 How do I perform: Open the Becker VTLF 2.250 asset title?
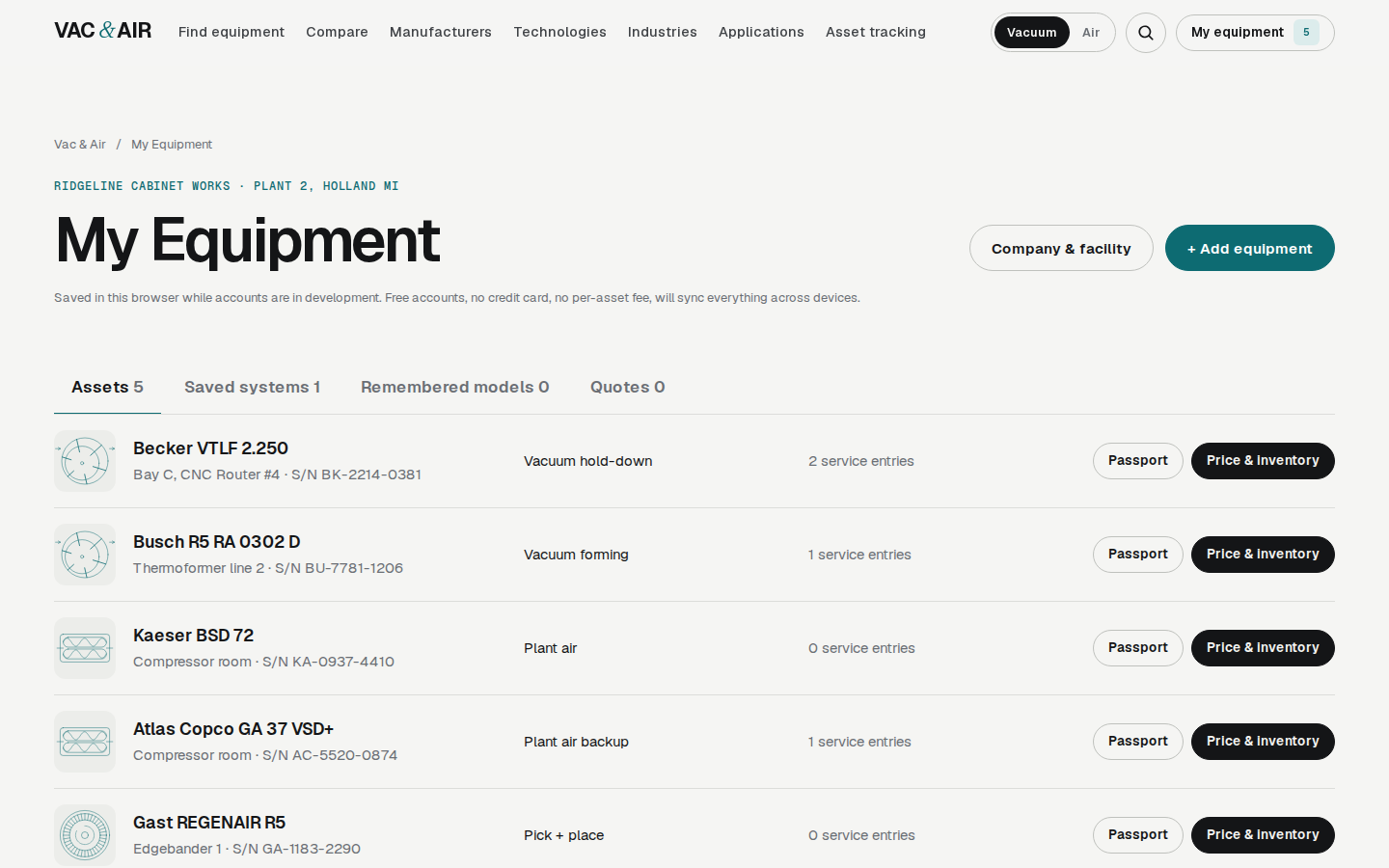pyautogui.click(x=210, y=448)
